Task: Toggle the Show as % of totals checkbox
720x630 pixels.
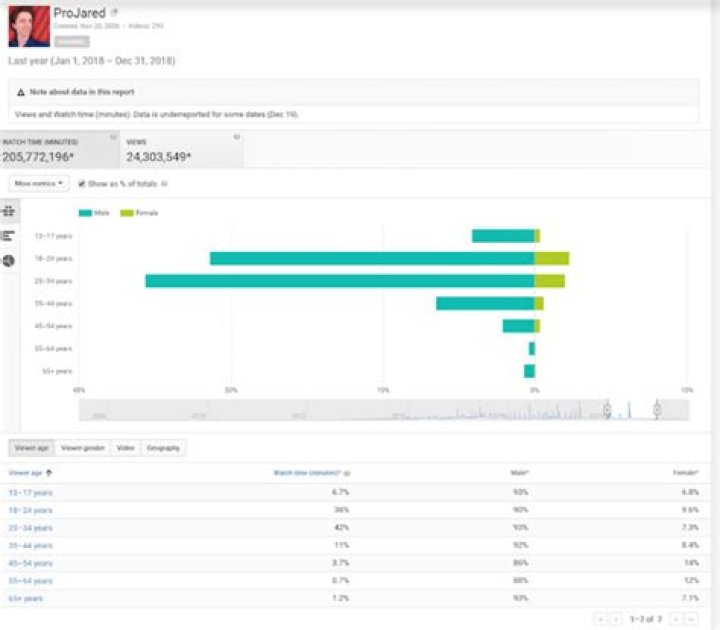Action: pos(82,184)
